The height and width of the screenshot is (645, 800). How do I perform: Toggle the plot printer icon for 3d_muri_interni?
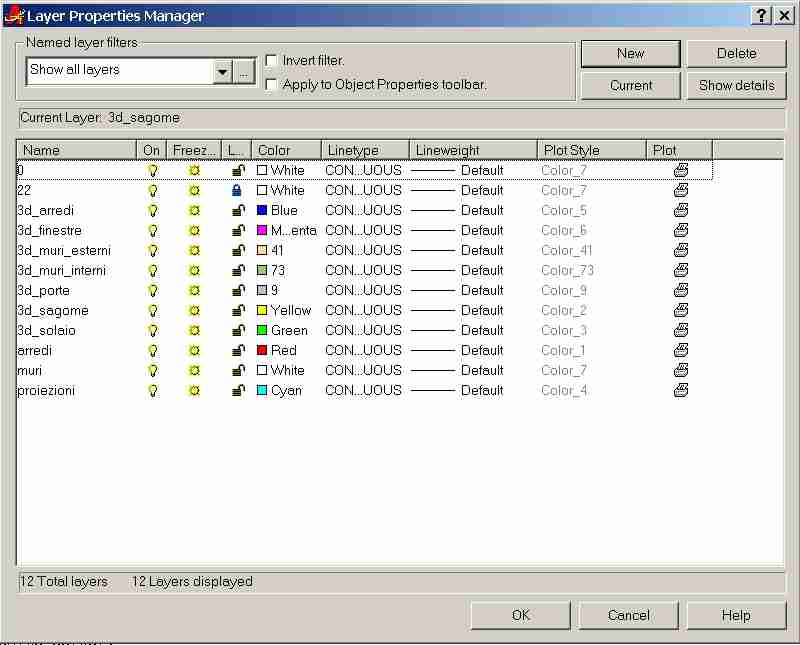[681, 270]
